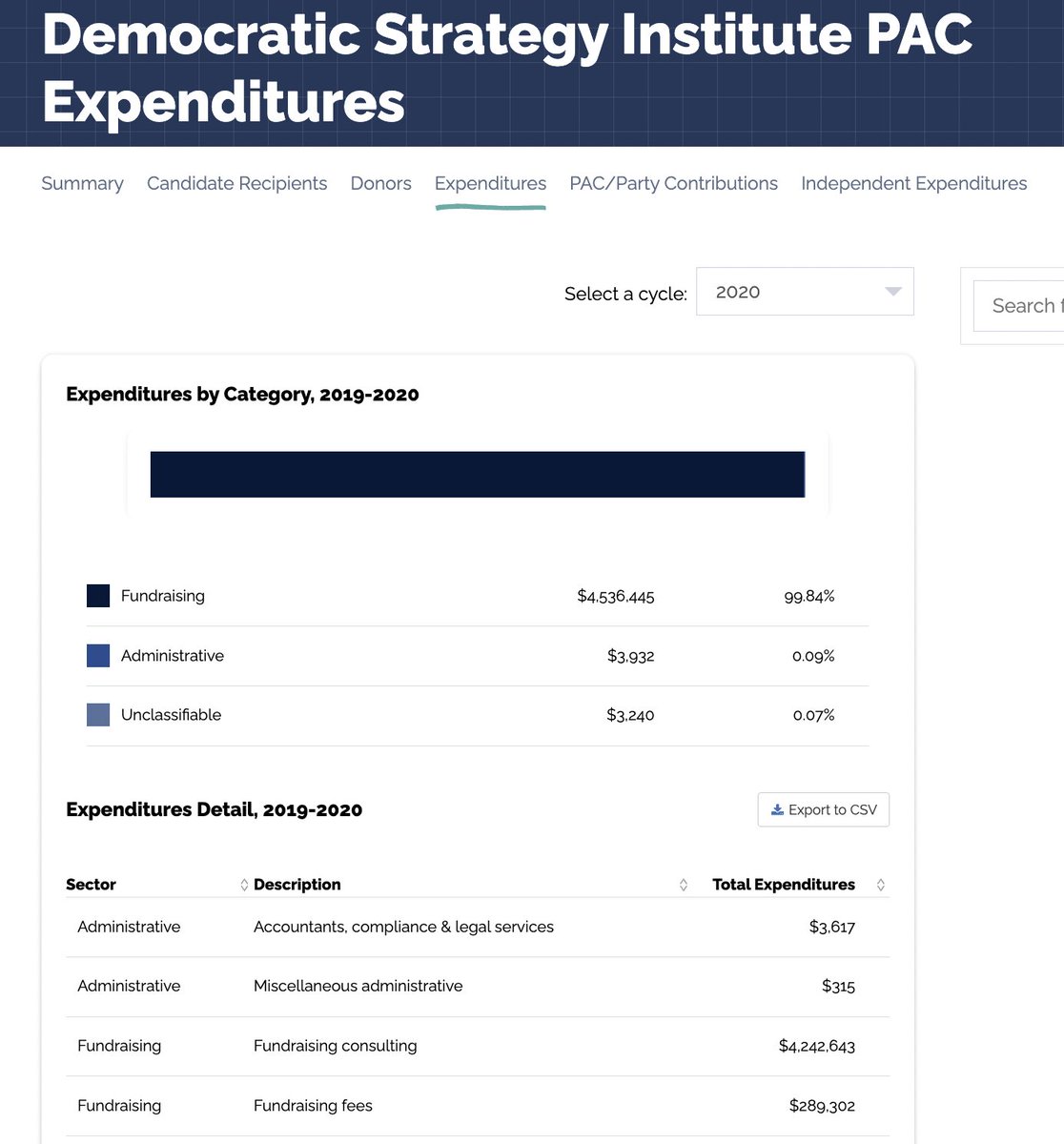1064x1144 pixels.
Task: Click the $4,242,643 table value
Action: point(817,1046)
